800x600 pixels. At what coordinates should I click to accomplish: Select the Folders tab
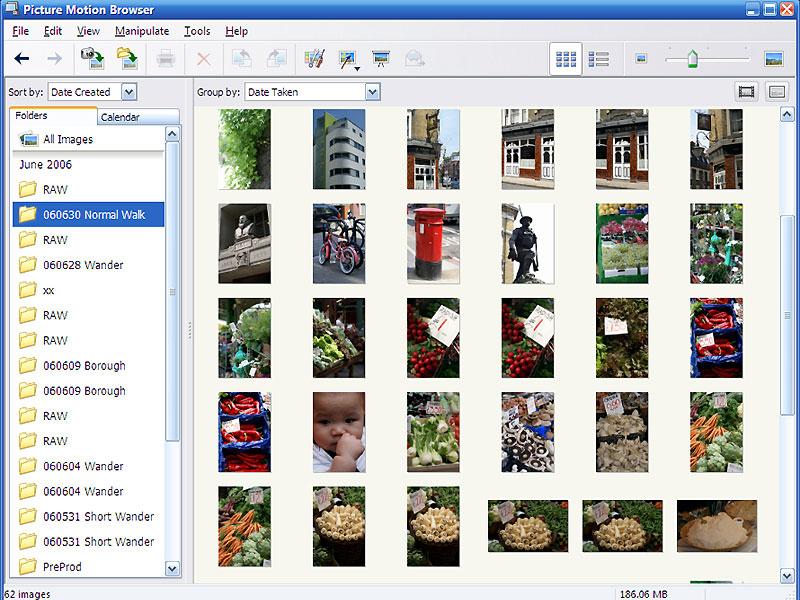coord(53,115)
